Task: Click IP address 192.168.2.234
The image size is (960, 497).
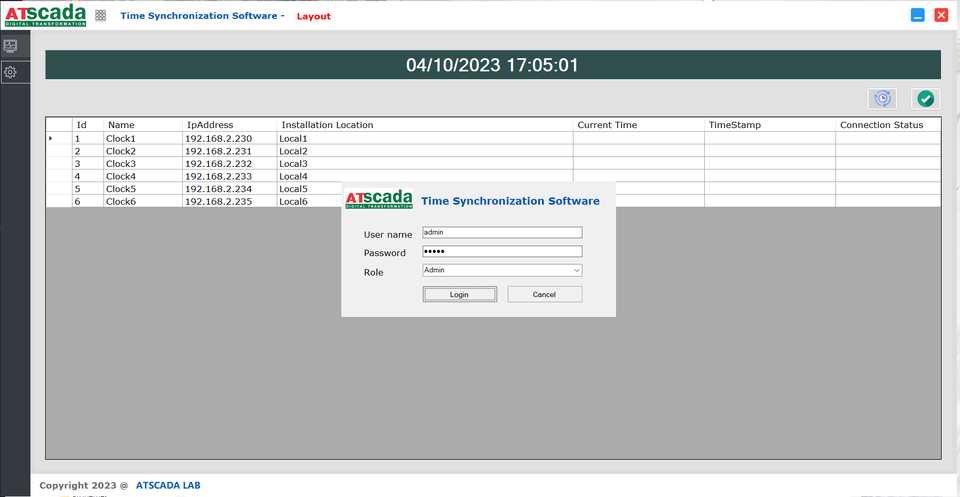Action: (230, 189)
